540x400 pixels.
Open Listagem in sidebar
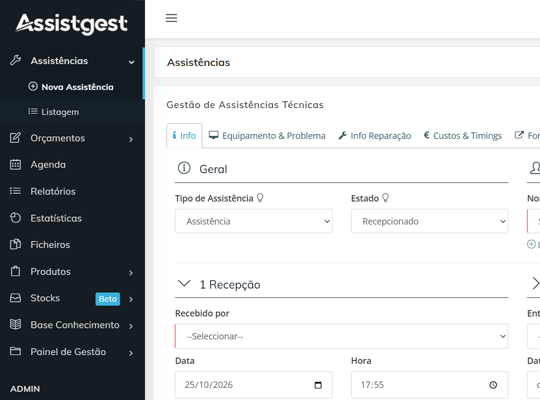tap(53, 112)
